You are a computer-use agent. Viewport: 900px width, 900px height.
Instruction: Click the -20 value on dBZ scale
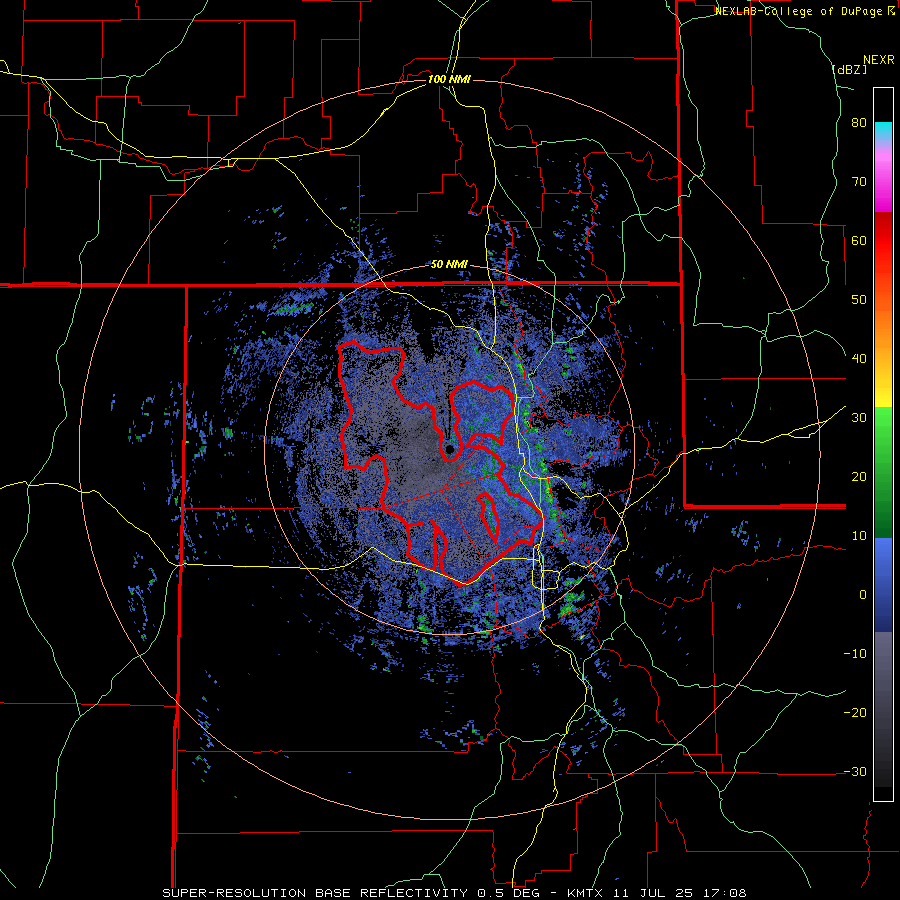click(855, 713)
